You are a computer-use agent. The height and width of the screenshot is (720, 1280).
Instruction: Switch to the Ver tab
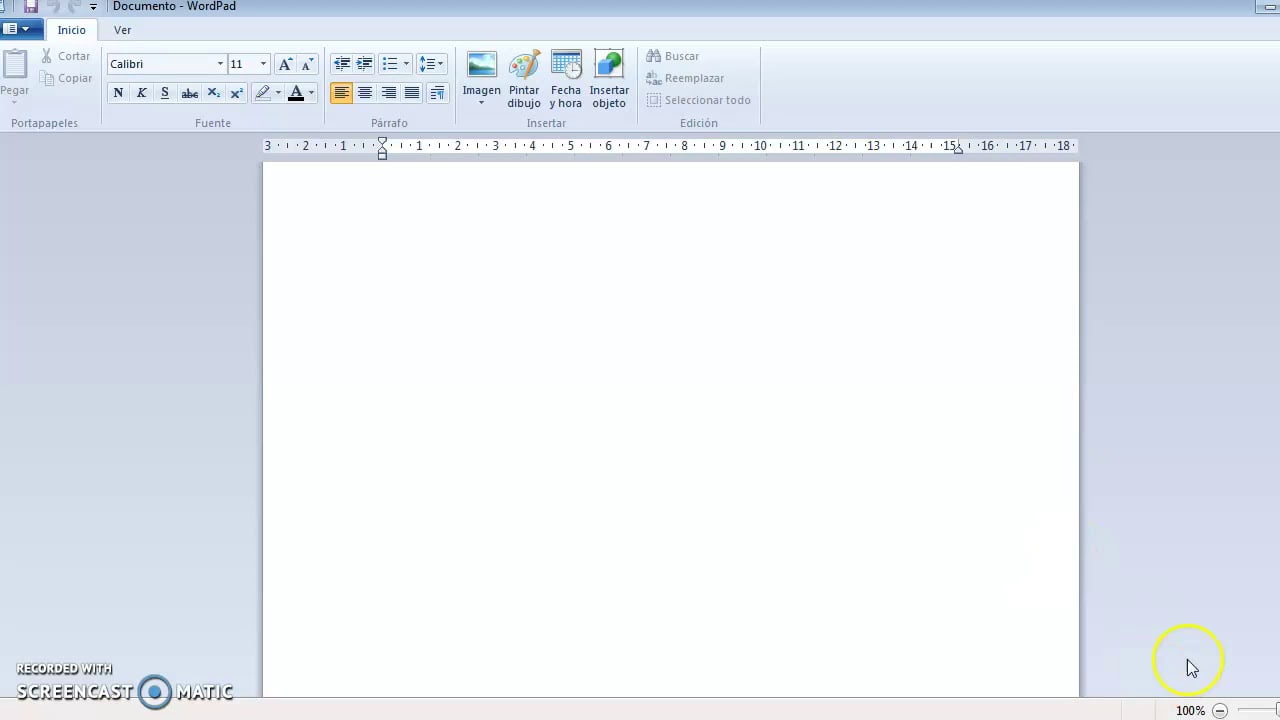tap(122, 30)
